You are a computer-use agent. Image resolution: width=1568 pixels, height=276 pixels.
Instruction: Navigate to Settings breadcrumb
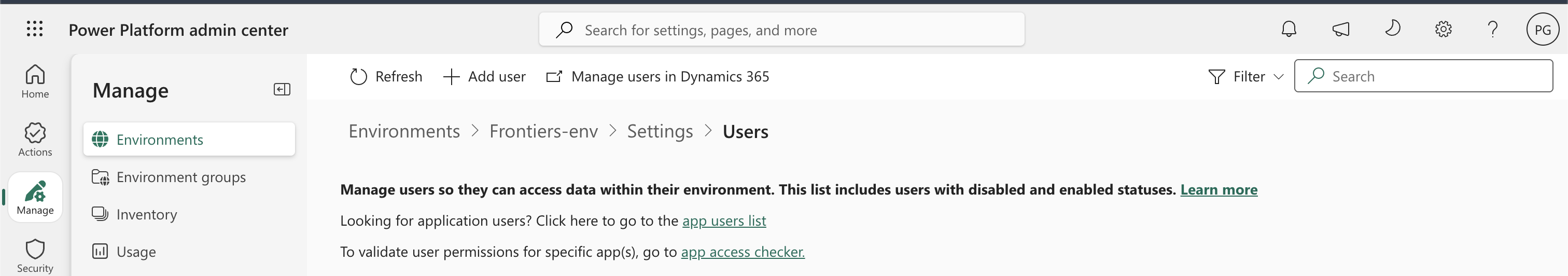tap(660, 132)
